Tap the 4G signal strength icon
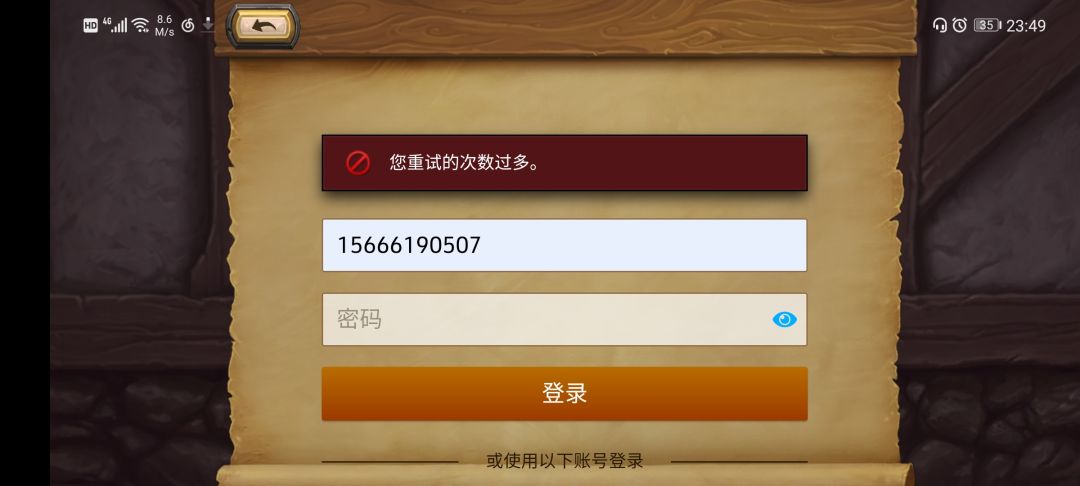 click(x=115, y=25)
